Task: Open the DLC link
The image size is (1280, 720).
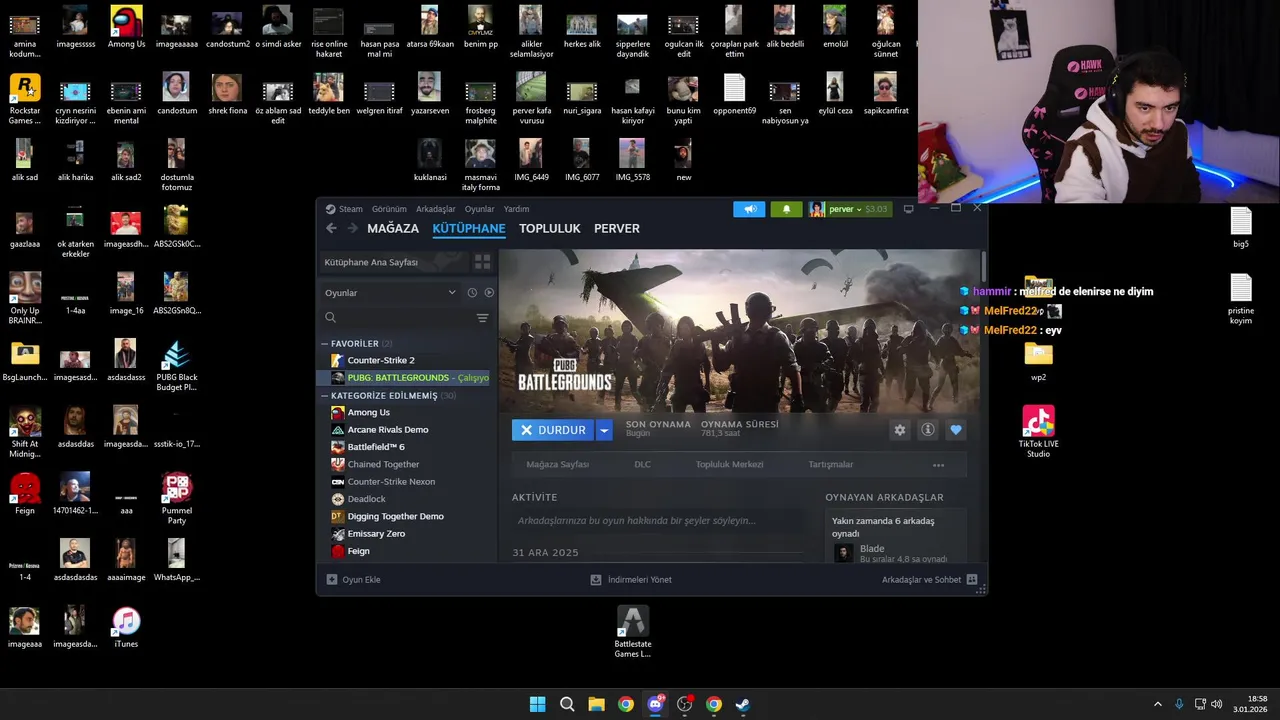Action: tap(642, 465)
